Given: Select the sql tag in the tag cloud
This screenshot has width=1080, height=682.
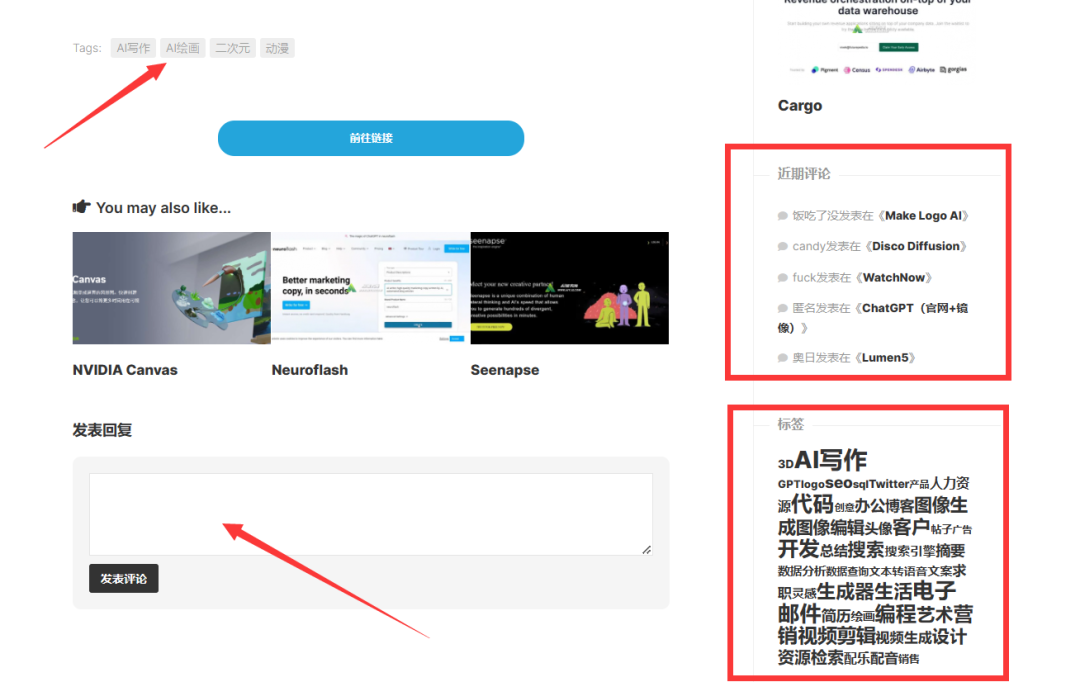Looking at the screenshot, I should point(861,484).
